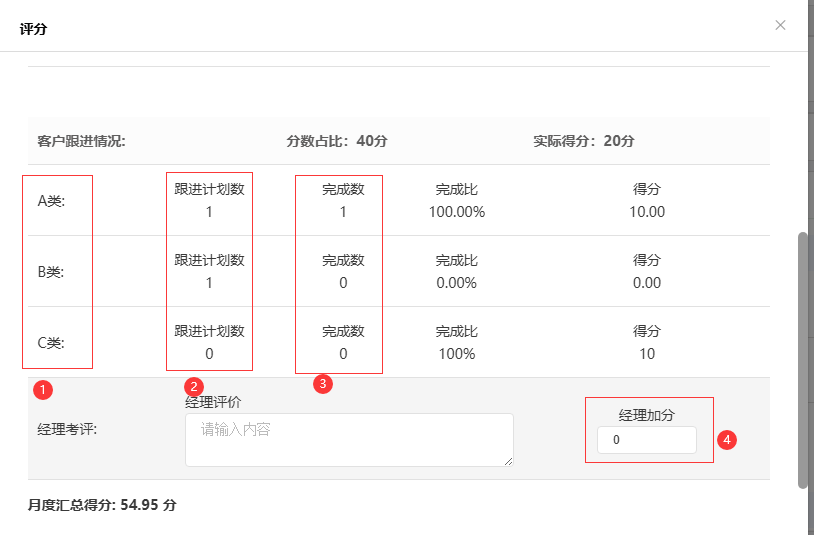Click the 0.00 得分 value in B类 row

tap(647, 283)
